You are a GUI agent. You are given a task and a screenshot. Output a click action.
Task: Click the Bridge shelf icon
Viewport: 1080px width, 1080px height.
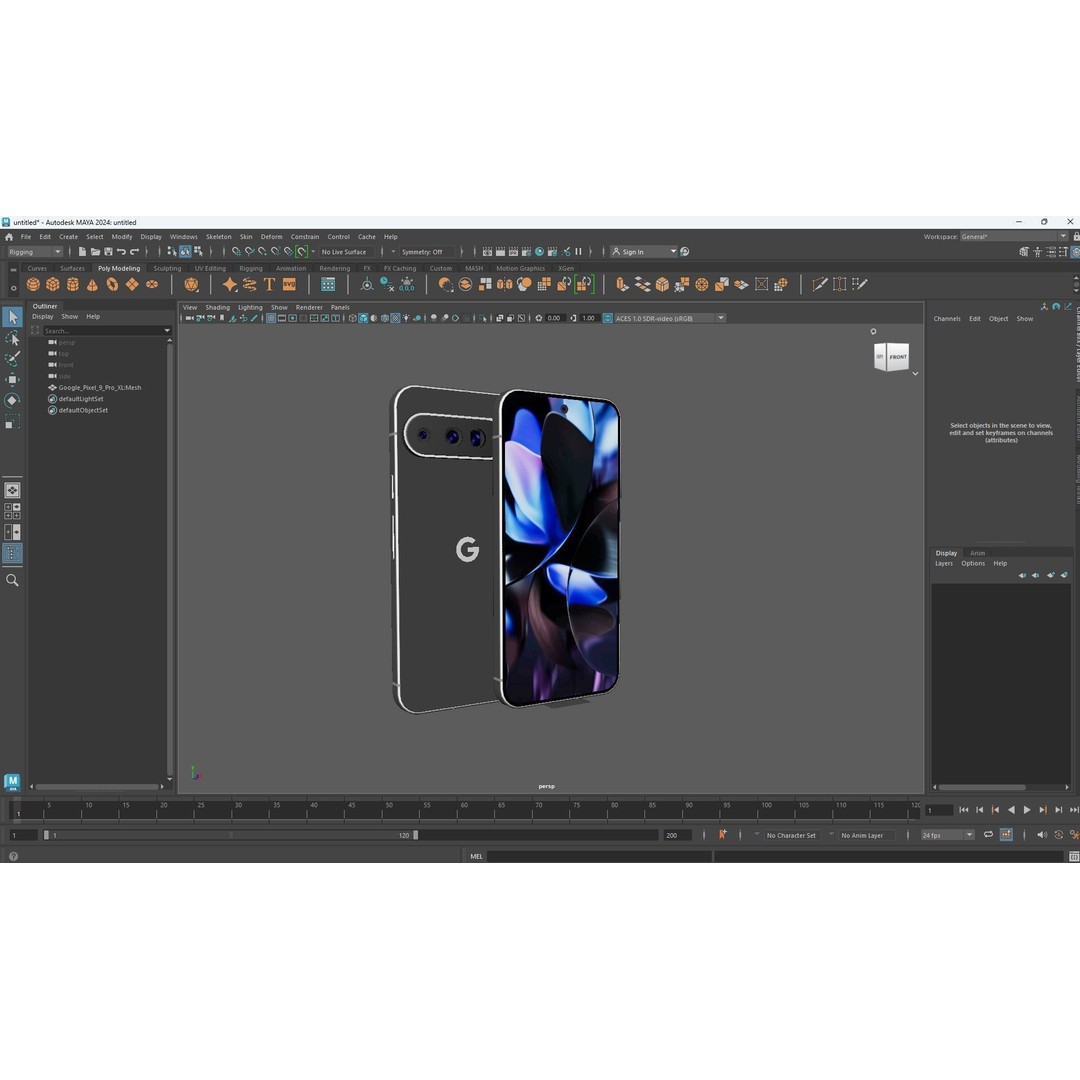pyautogui.click(x=643, y=284)
